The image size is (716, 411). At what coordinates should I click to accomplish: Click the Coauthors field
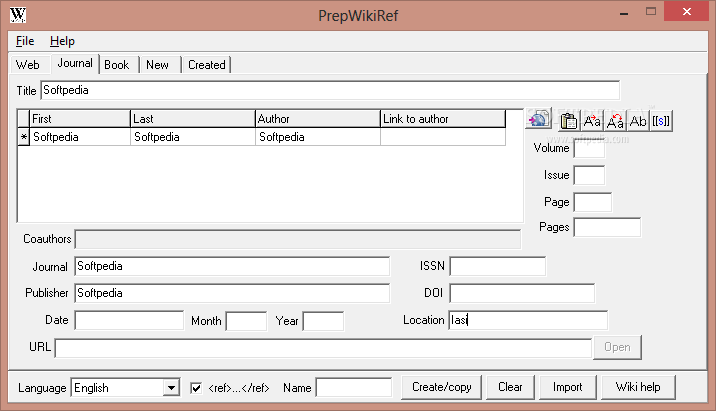[298, 239]
